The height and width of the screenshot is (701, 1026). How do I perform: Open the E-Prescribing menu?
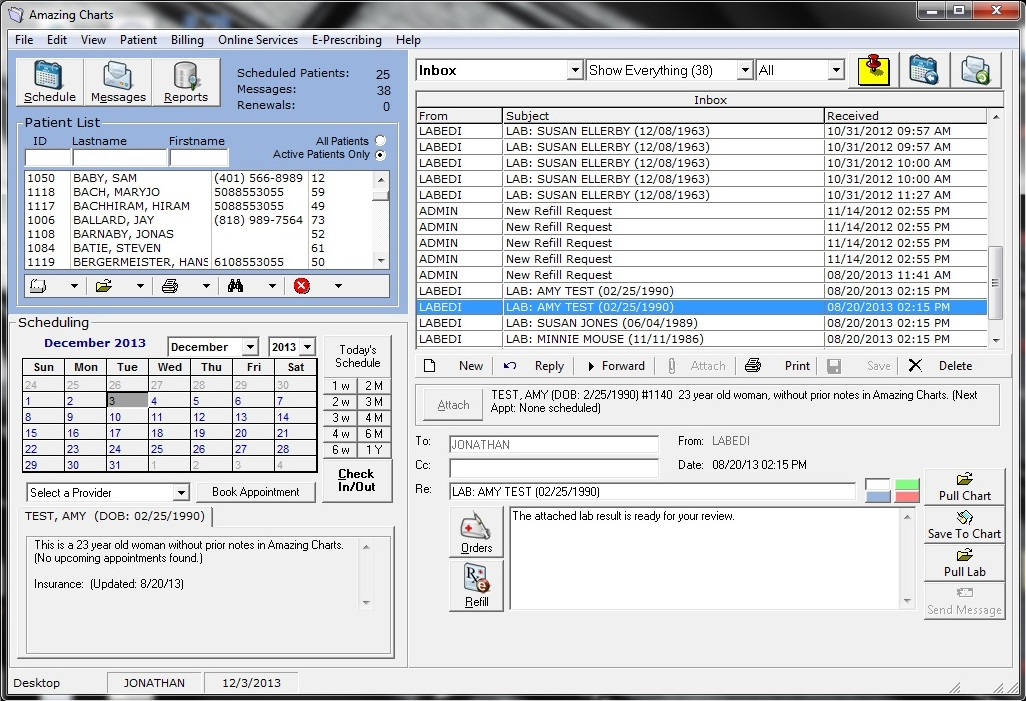click(x=346, y=40)
